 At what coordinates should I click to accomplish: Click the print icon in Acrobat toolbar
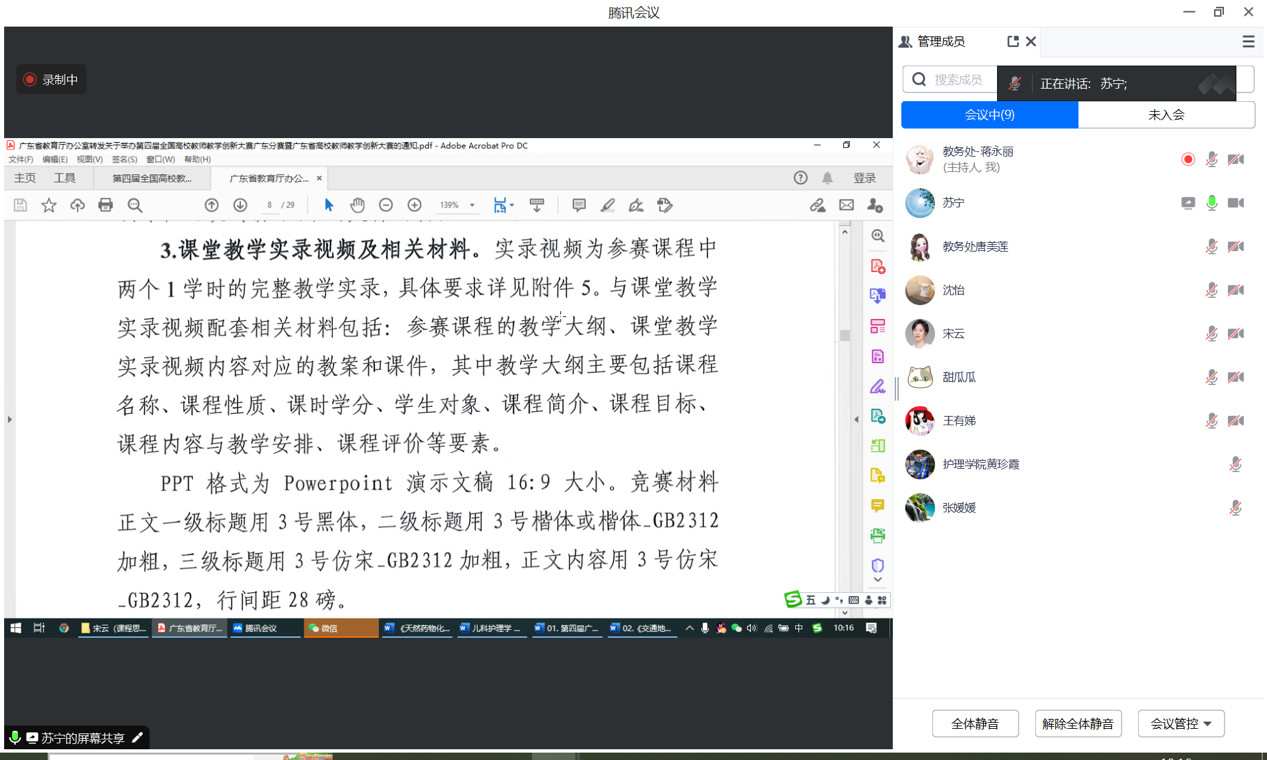pyautogui.click(x=106, y=205)
